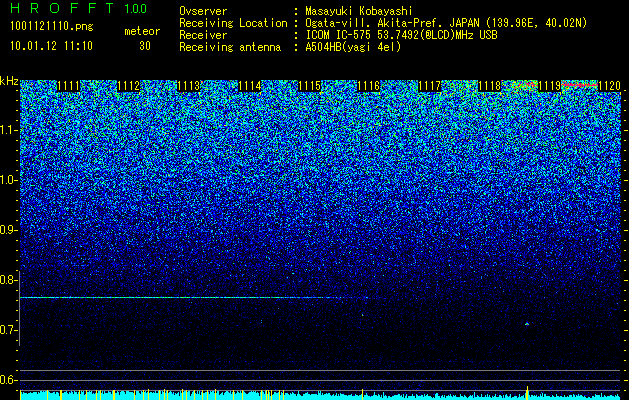Click the date stamp 10.01.12 11:10
This screenshot has height=400, width=629.
click(51, 46)
